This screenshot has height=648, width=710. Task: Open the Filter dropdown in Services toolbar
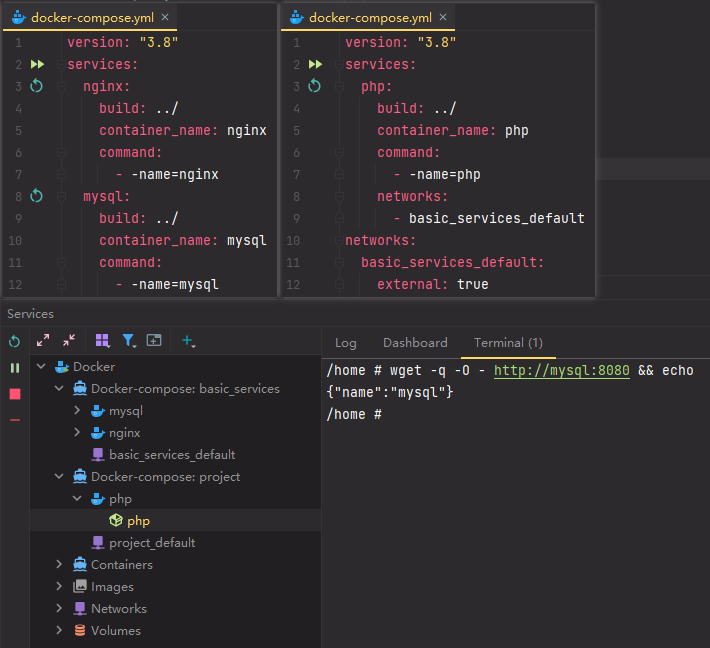point(129,340)
